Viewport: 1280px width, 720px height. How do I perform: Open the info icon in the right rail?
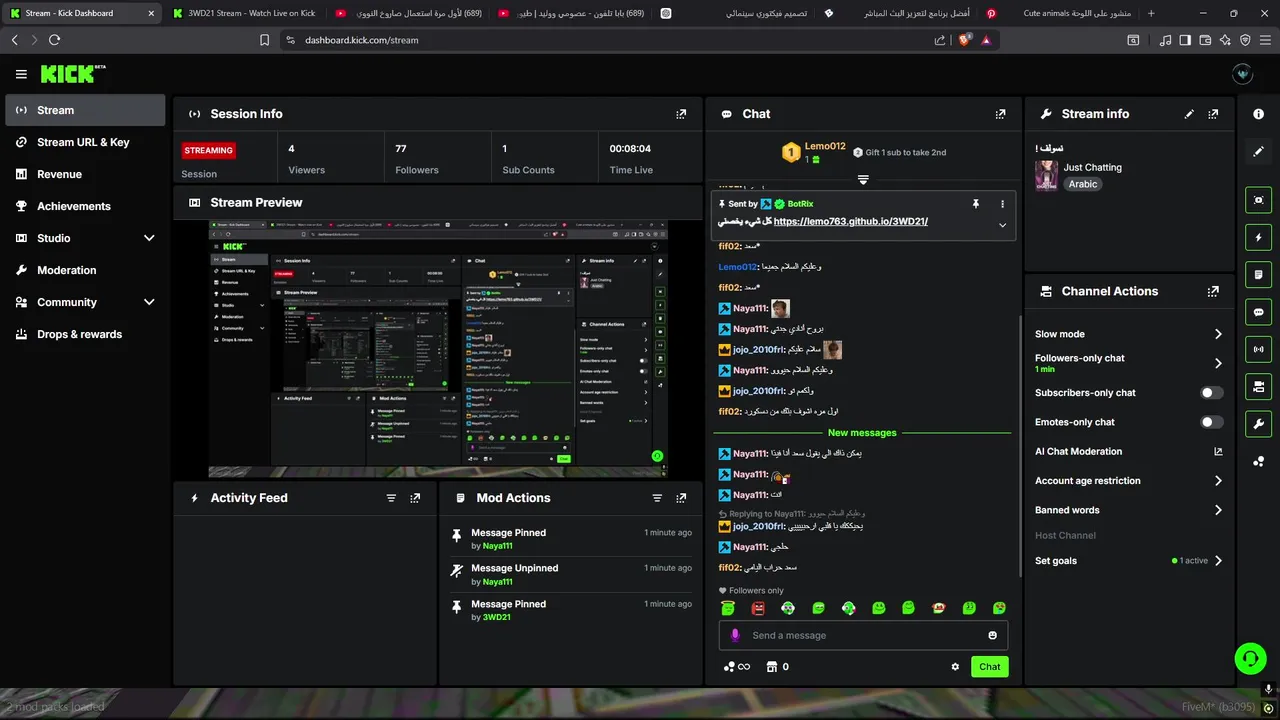1258,114
